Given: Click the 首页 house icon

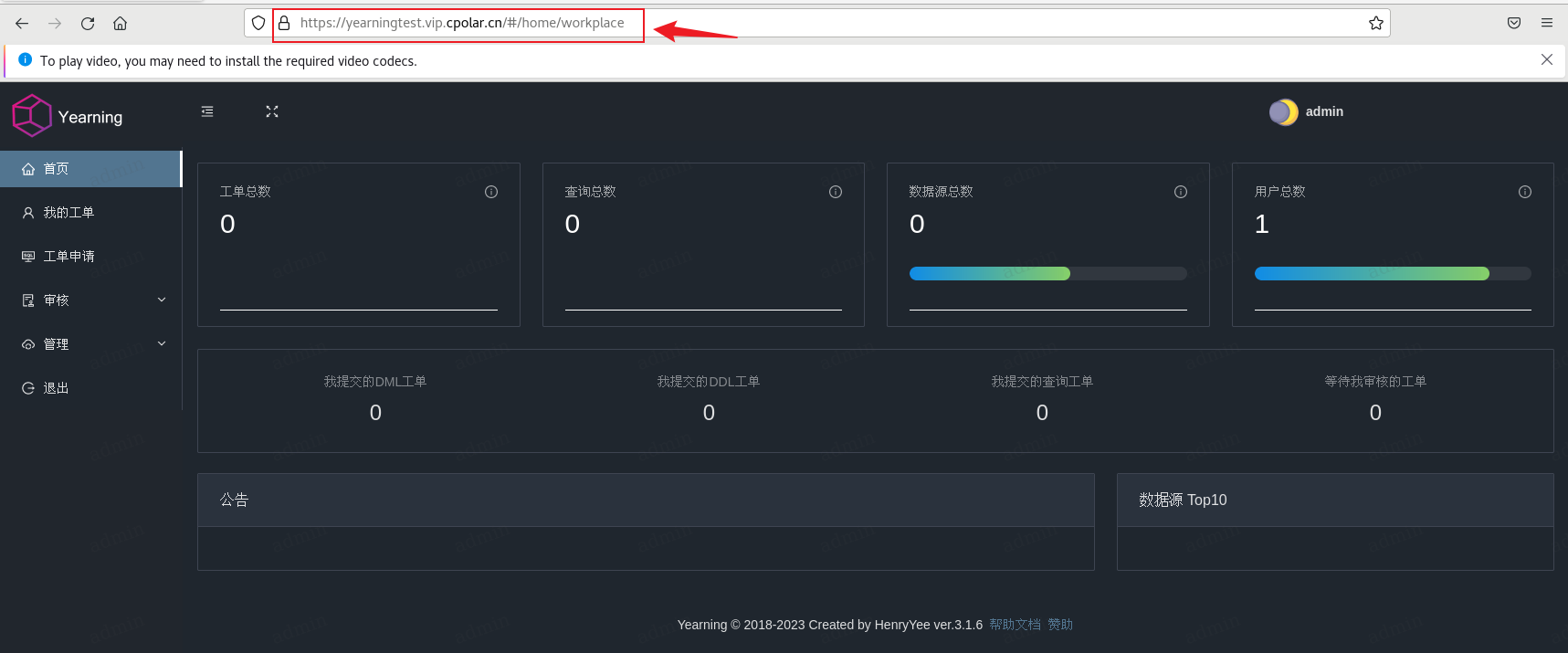Looking at the screenshot, I should tap(28, 169).
